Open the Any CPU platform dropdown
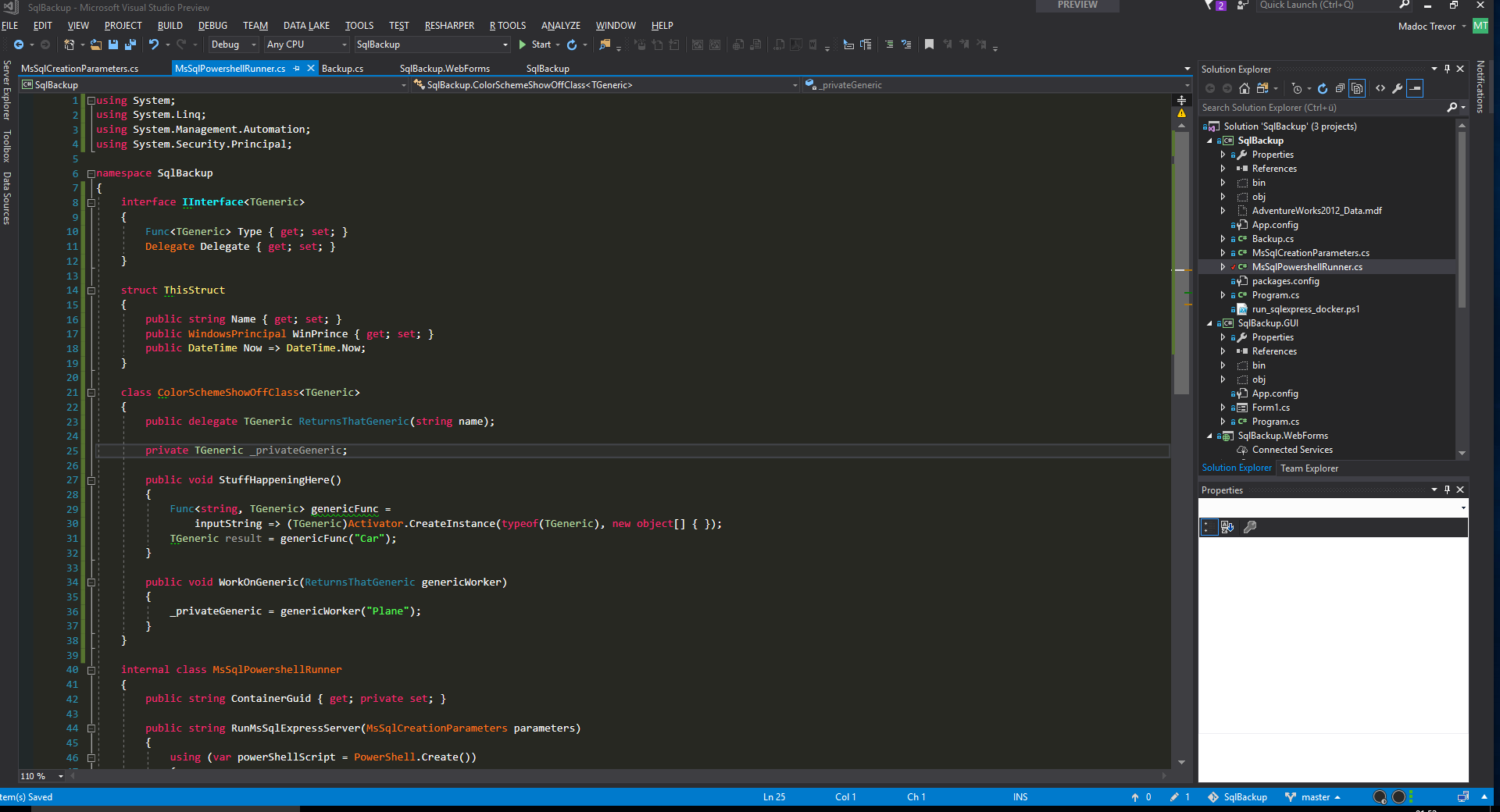The width and height of the screenshot is (1500, 812). (x=306, y=45)
